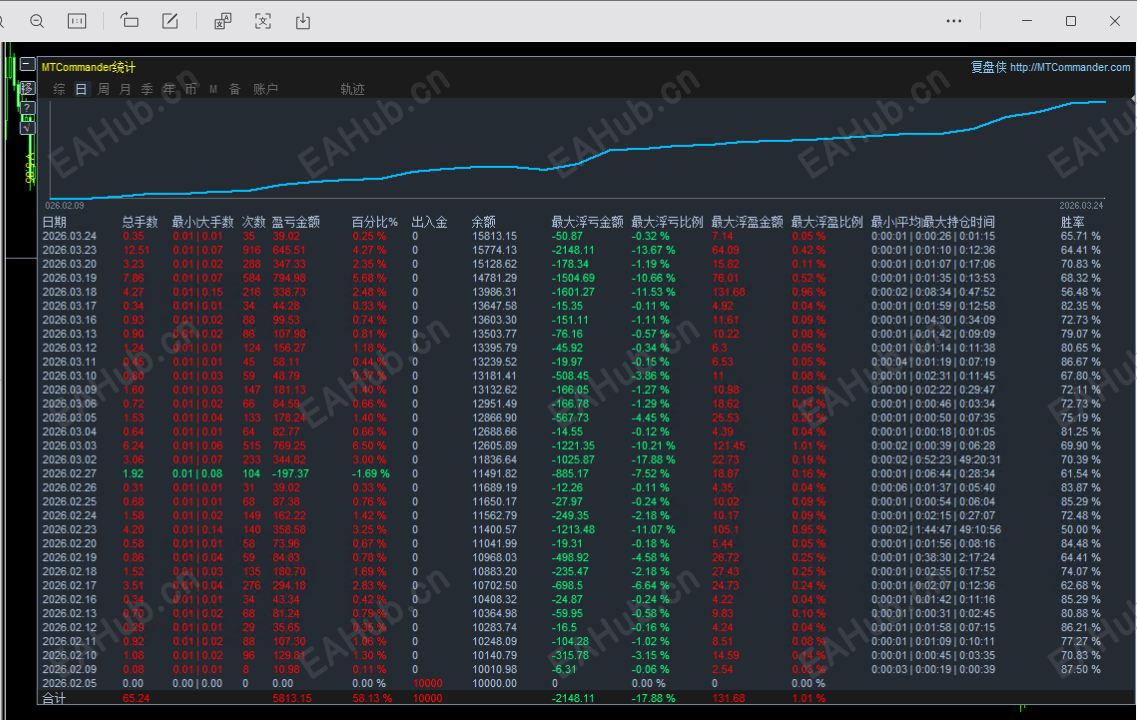
Task: Click the 合计 total row label
Action: [x=54, y=698]
